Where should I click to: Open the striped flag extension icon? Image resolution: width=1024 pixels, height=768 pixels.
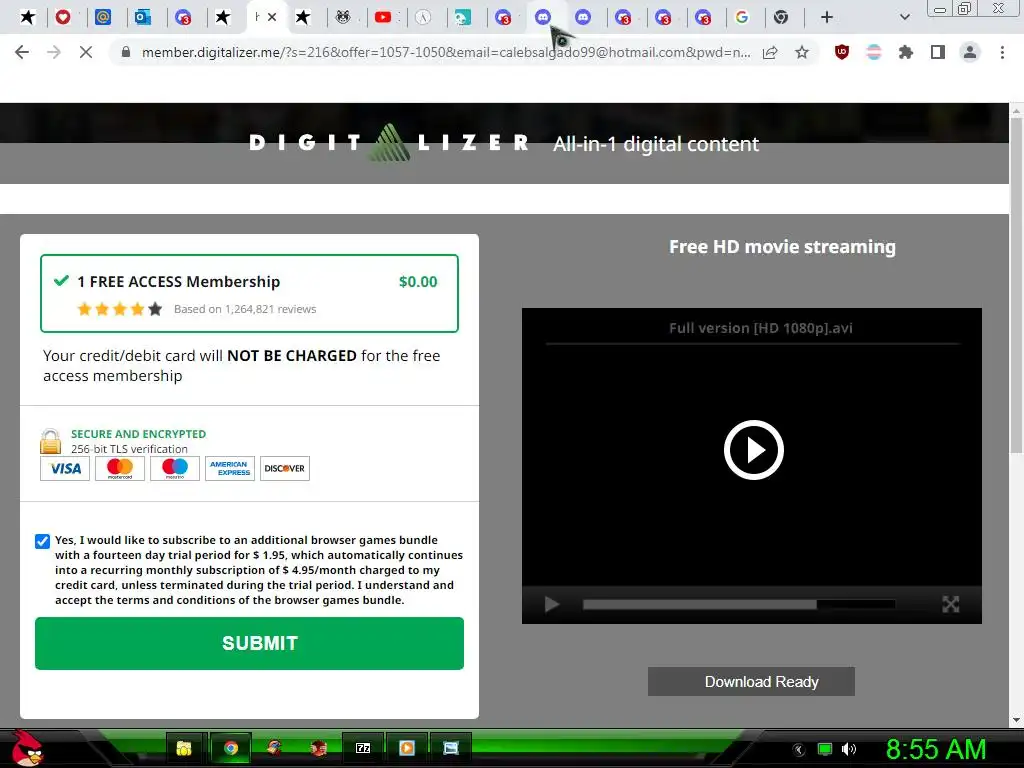tap(874, 52)
